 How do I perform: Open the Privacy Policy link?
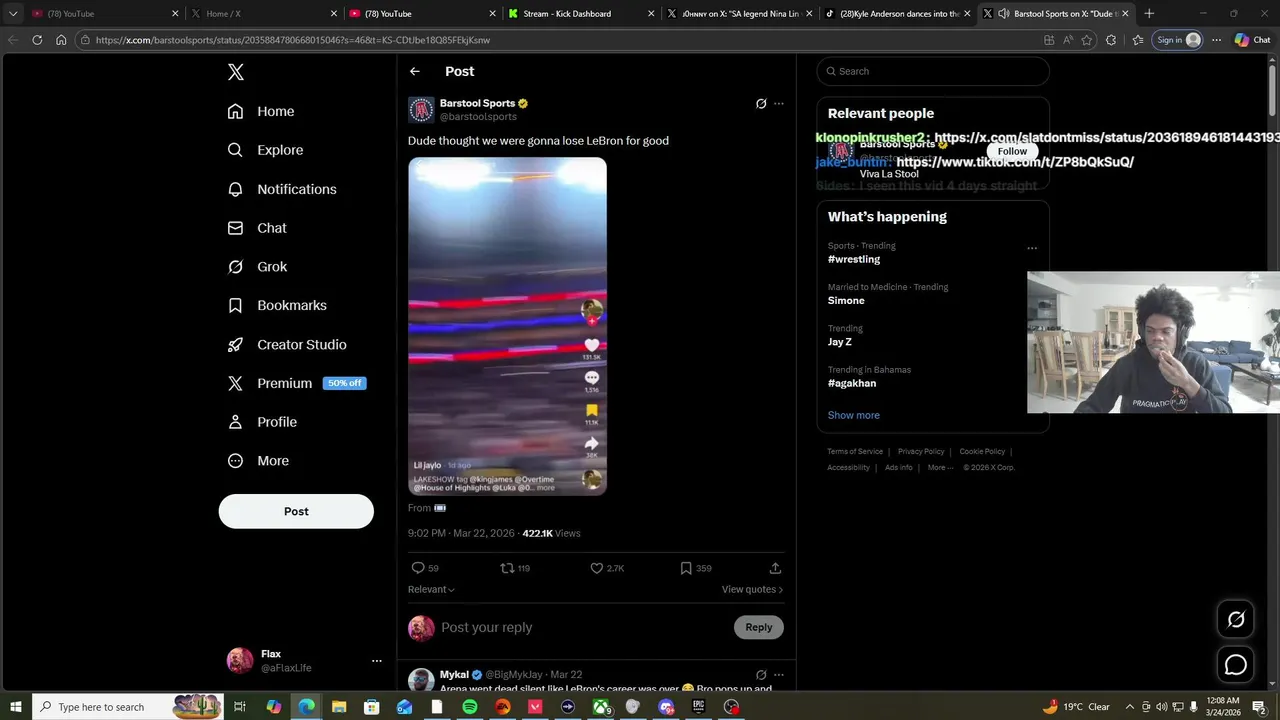(921, 451)
